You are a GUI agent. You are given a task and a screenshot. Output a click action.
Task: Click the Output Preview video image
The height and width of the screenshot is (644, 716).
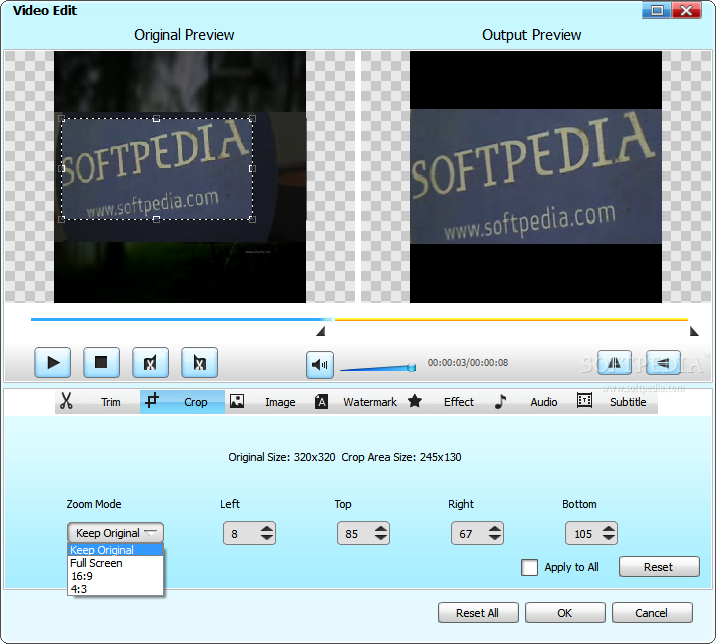(536, 177)
